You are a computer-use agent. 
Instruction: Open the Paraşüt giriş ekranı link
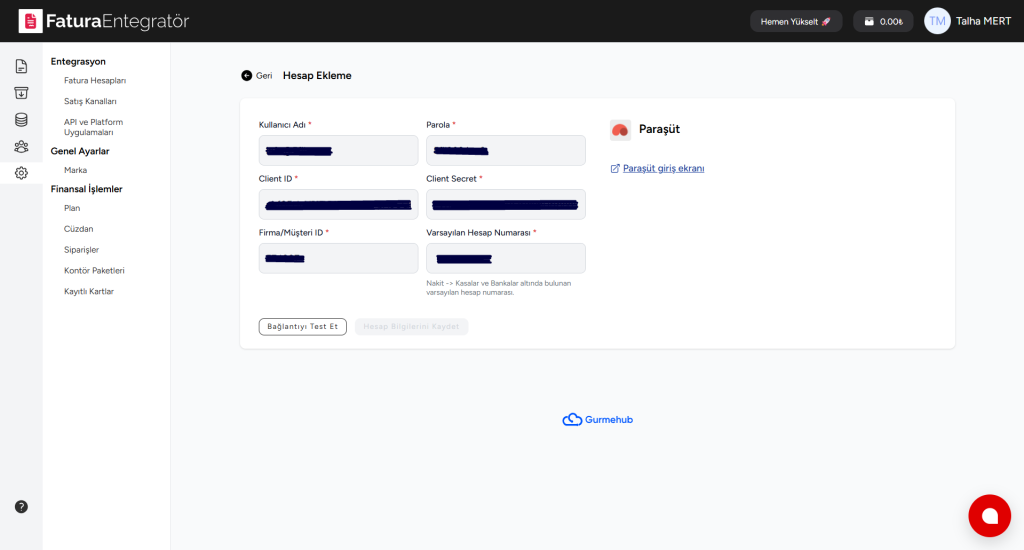point(663,168)
